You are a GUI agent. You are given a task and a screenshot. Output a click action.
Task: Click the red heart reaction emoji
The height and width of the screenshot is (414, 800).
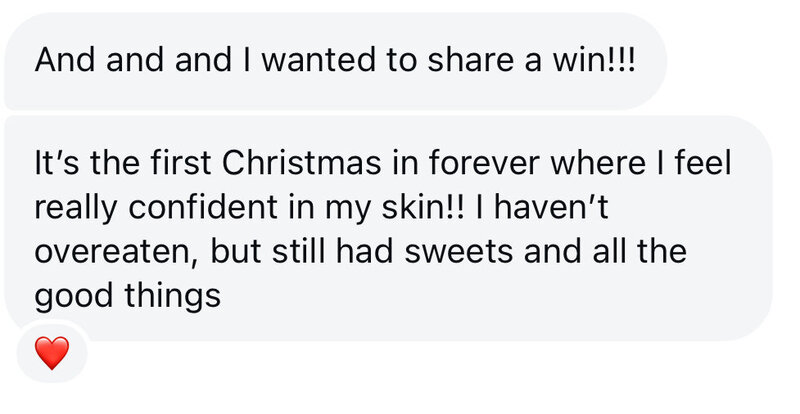click(52, 352)
